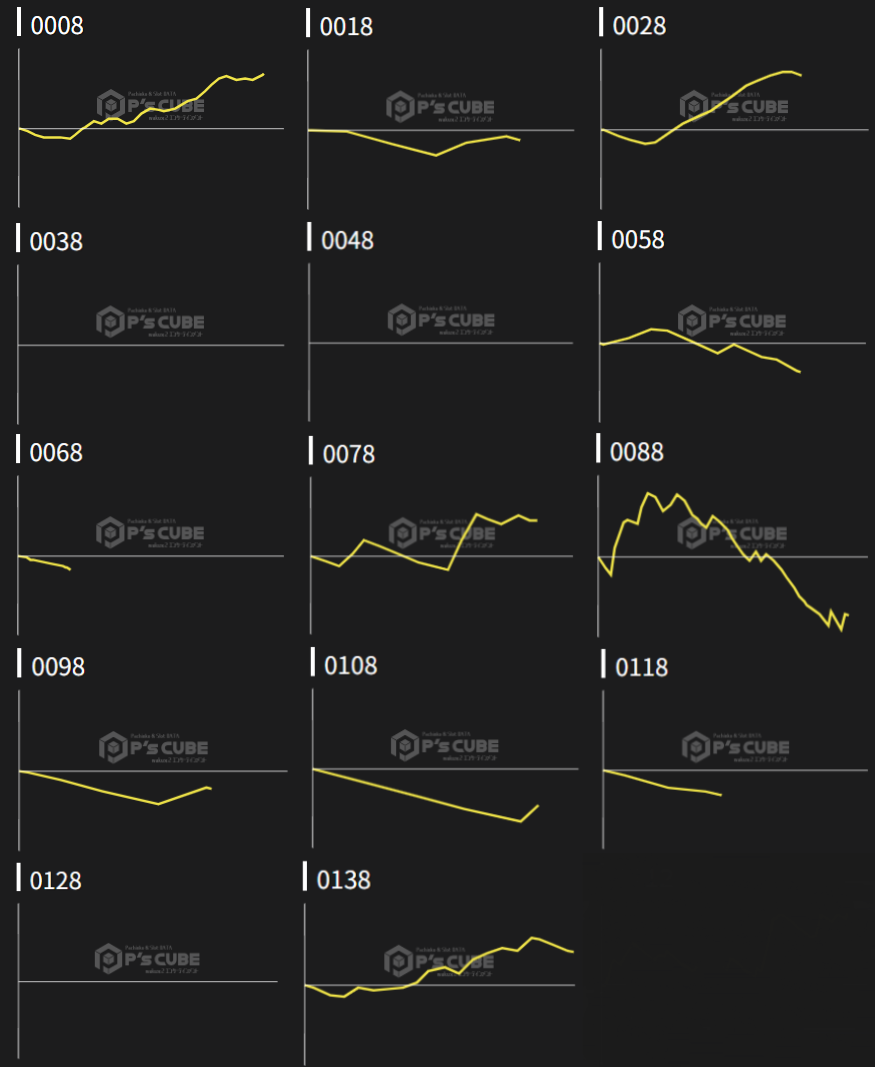This screenshot has width=875, height=1067.
Task: Click the machine number label 0088
Action: [x=636, y=452]
